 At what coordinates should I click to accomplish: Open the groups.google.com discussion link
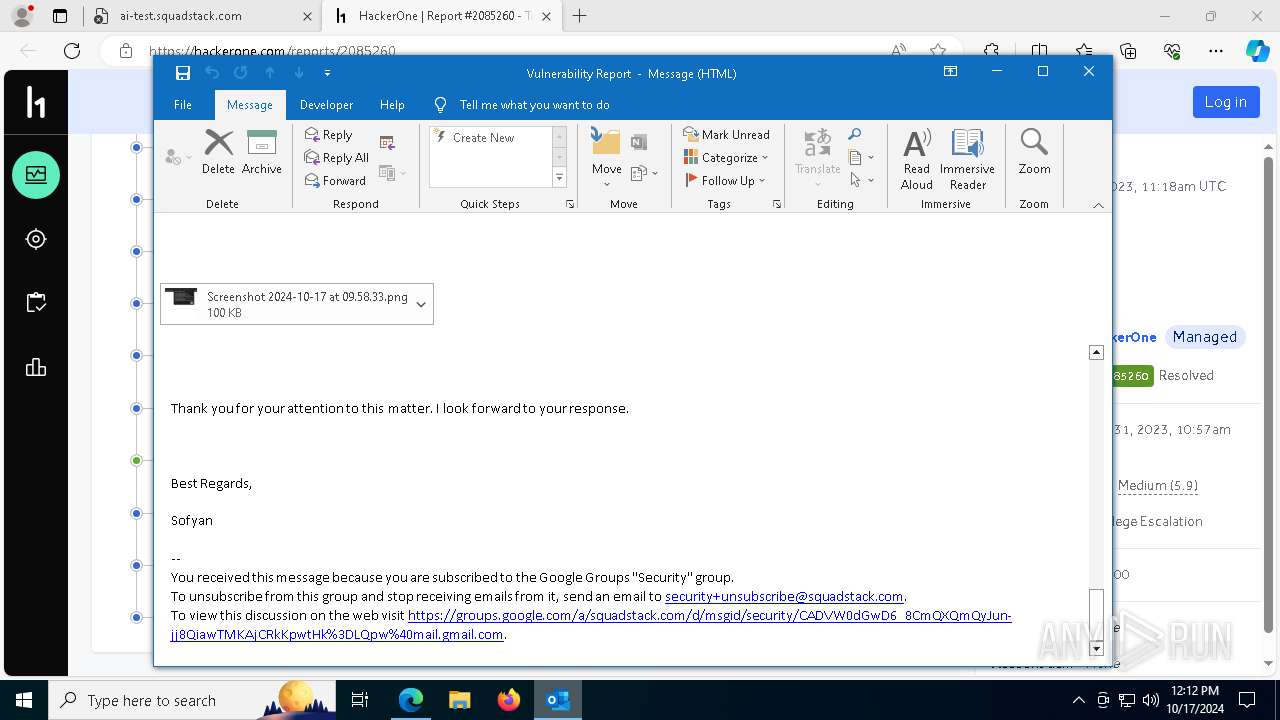[590, 625]
